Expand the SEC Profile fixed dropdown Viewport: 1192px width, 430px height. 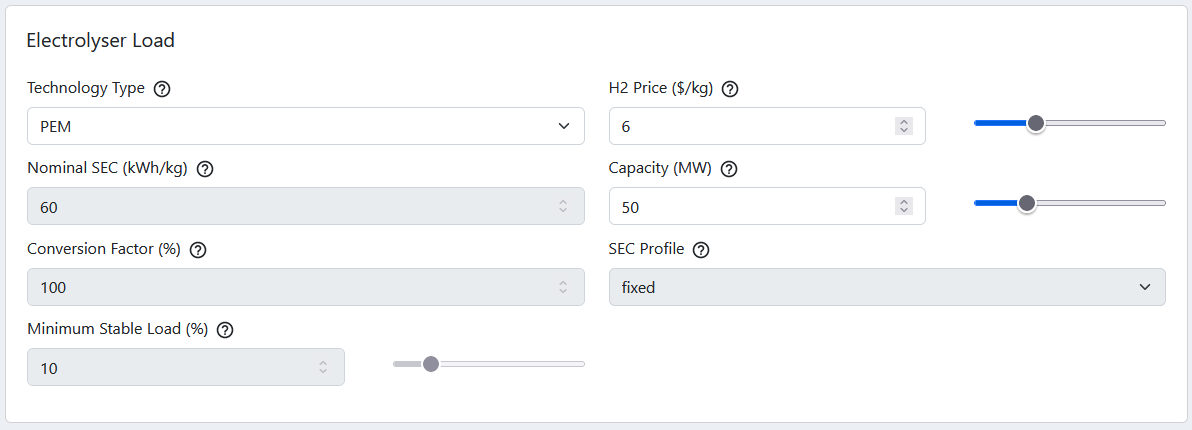tap(887, 287)
